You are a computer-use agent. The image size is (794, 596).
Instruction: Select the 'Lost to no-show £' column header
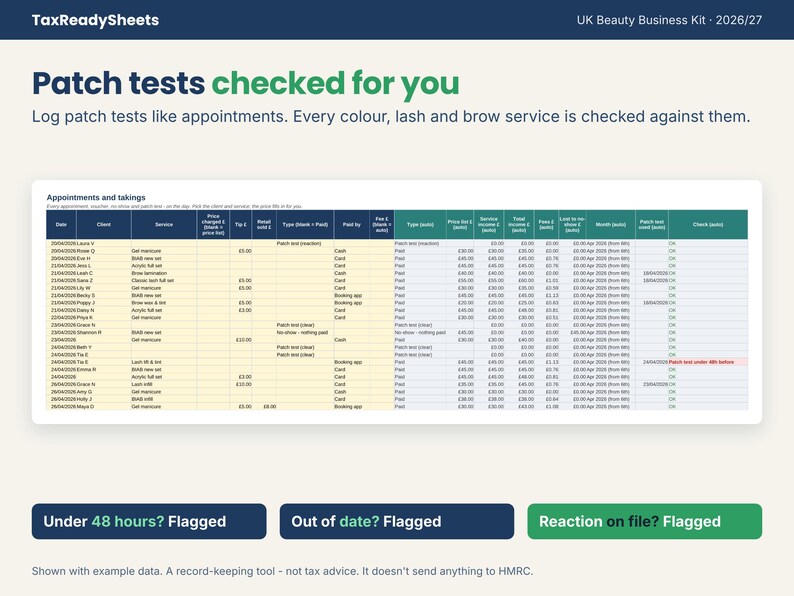click(572, 224)
